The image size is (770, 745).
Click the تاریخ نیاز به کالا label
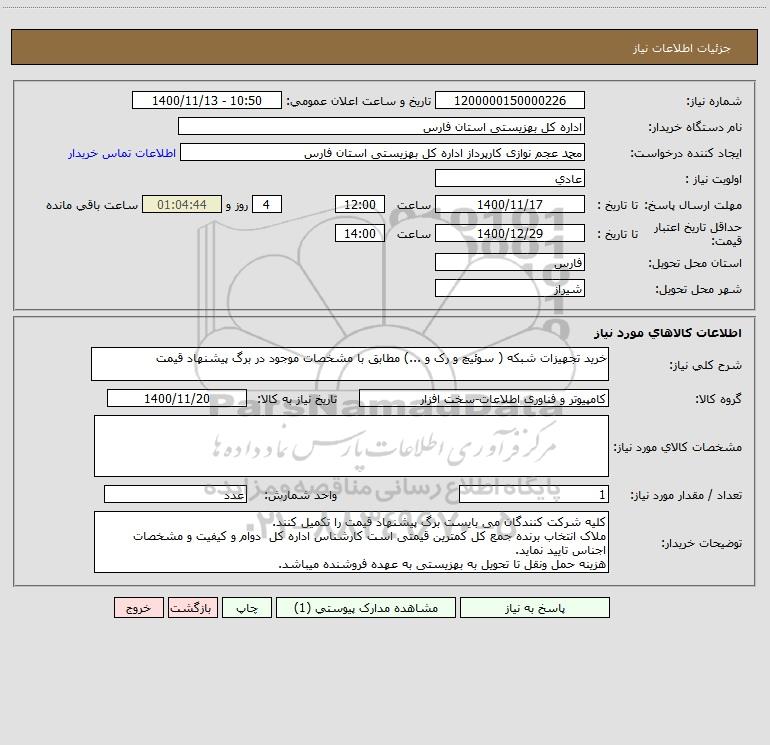coord(297,399)
